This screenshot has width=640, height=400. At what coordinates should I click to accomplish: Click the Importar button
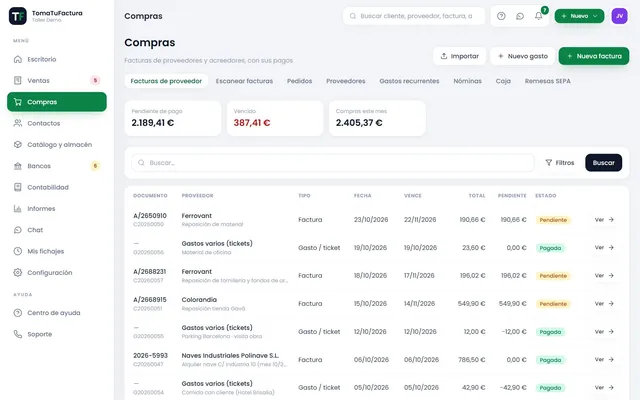pos(460,56)
